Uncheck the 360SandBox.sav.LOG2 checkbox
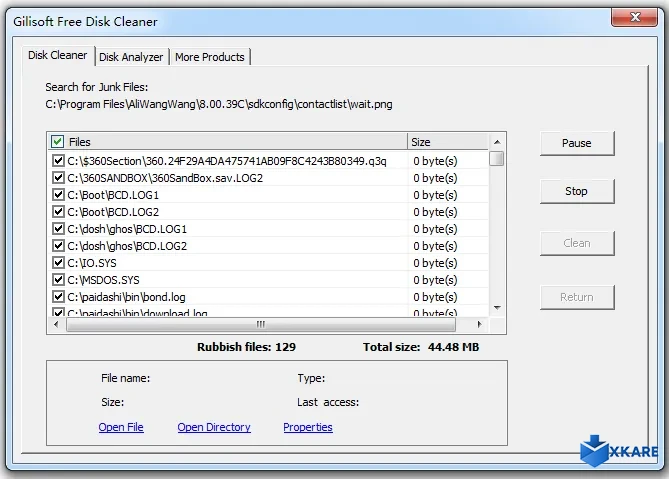Viewport: 669px width, 479px height. 58,178
